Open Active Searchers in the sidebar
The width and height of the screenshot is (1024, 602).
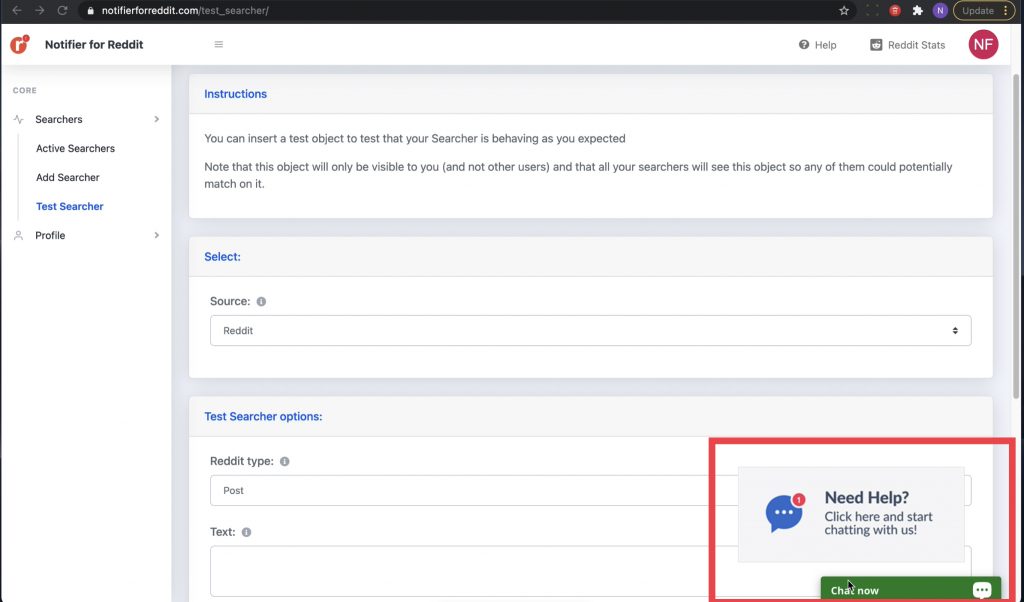[75, 149]
